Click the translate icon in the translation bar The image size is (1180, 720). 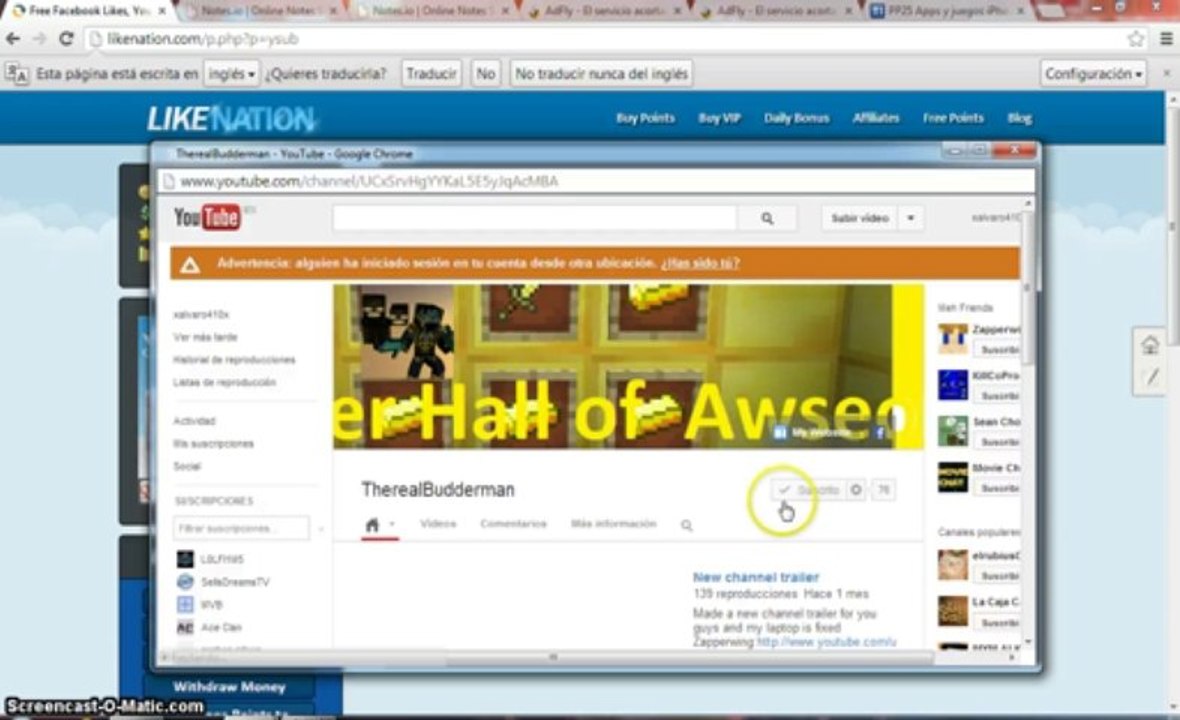point(17,74)
